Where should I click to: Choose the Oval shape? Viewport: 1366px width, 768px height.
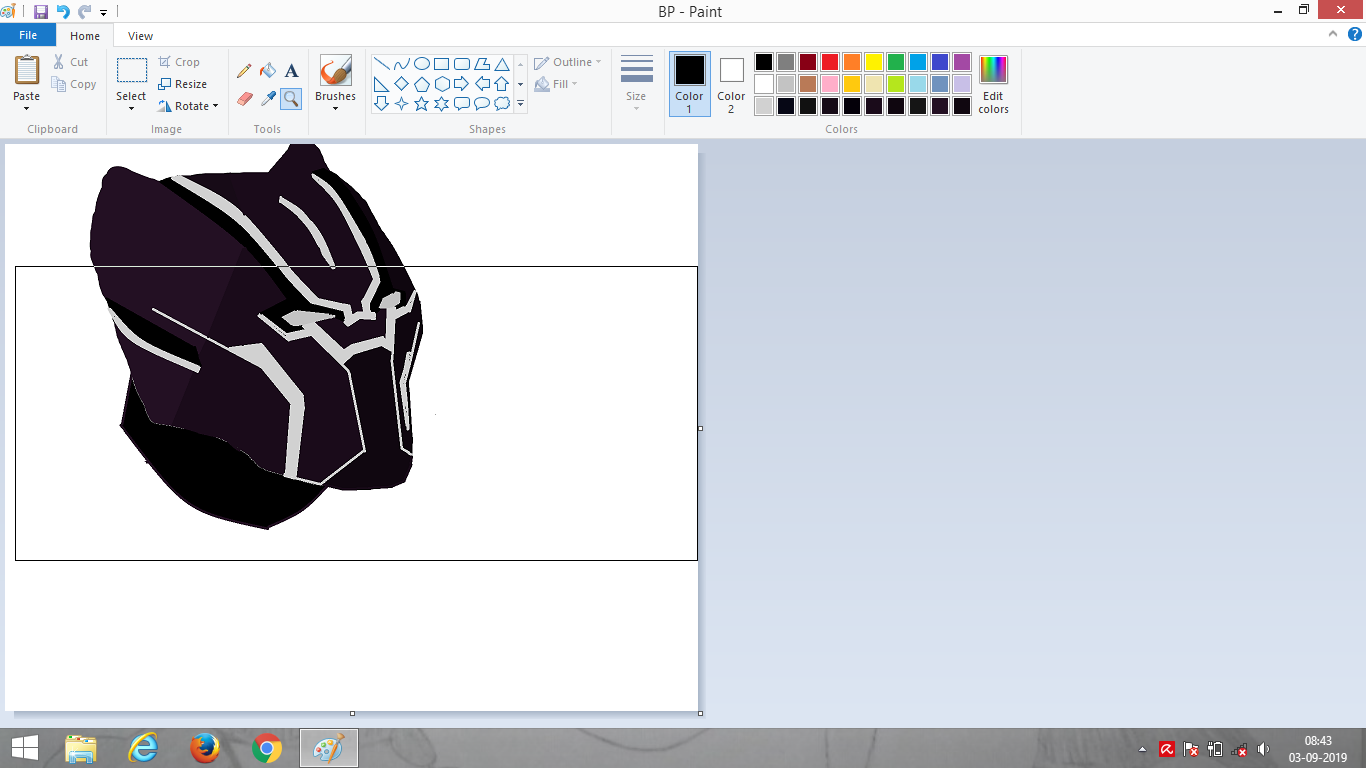(422, 64)
